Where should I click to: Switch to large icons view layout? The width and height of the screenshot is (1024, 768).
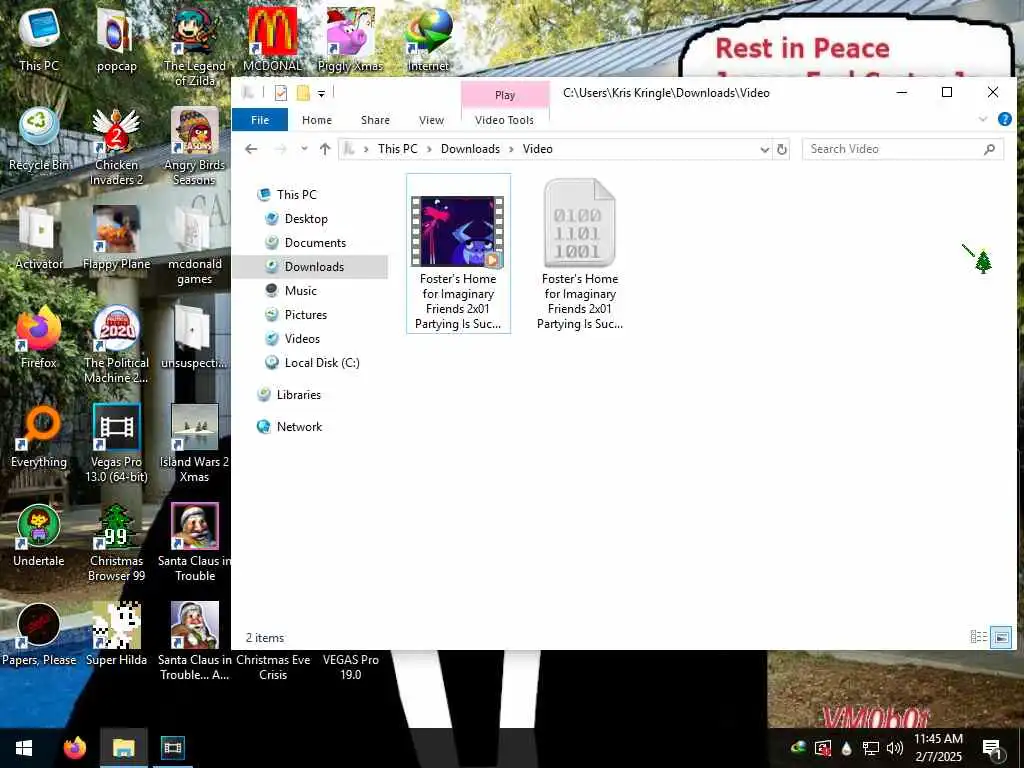click(x=1001, y=637)
